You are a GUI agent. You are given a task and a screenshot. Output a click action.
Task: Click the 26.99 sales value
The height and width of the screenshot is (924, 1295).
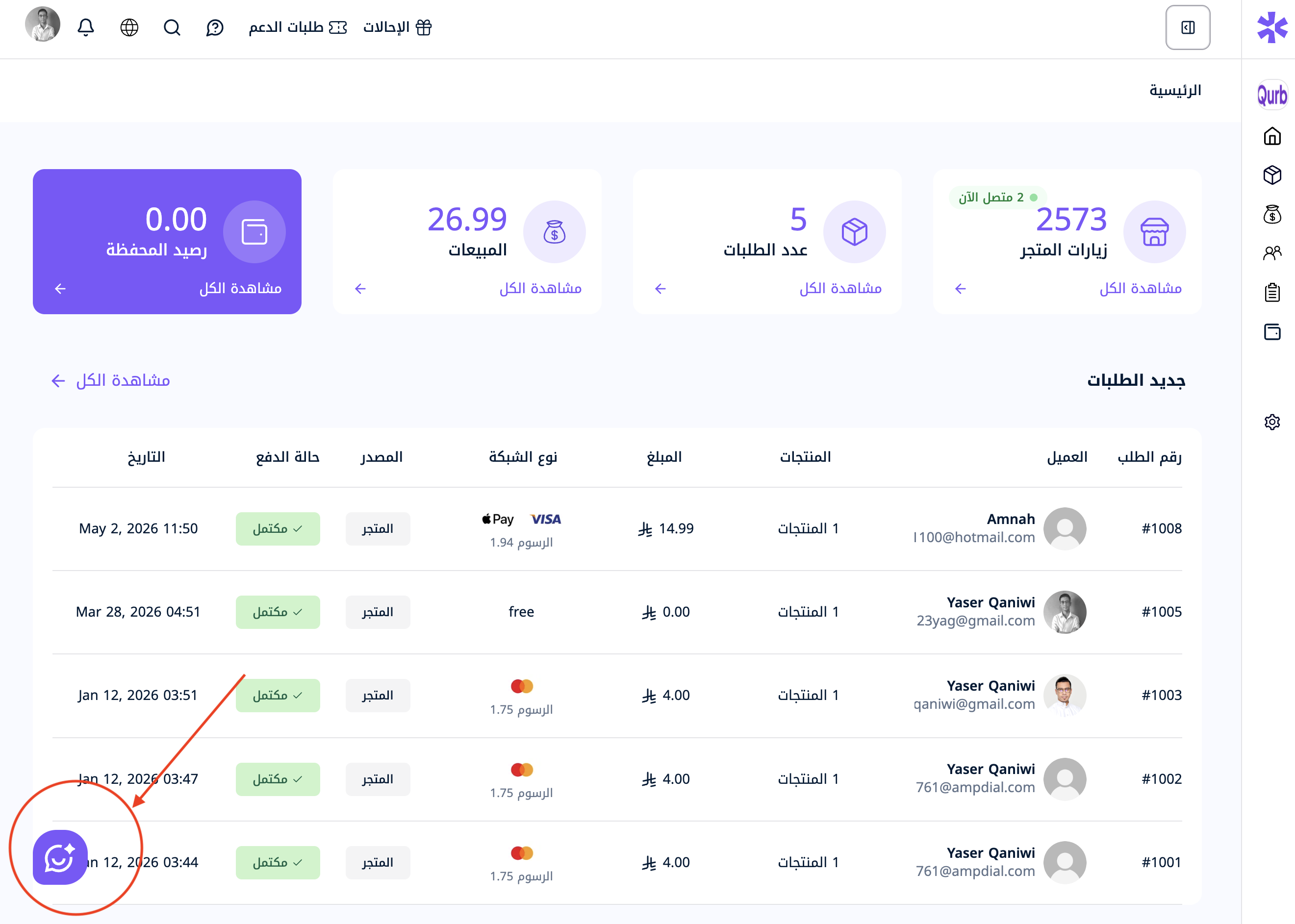(467, 219)
